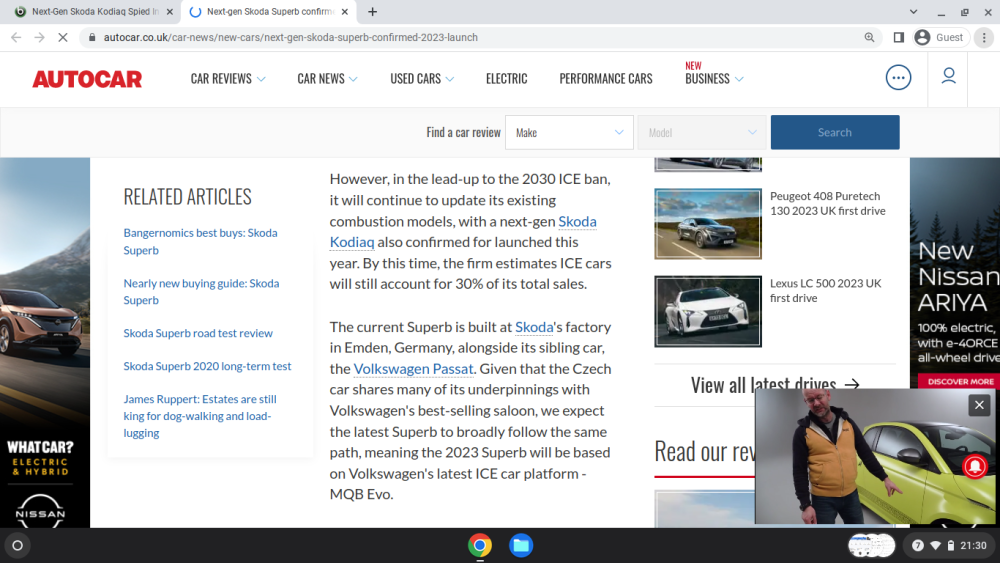Viewport: 1000px width, 563px height.
Task: Close the Skoda Kodiaq Spied tab
Action: coord(170,11)
